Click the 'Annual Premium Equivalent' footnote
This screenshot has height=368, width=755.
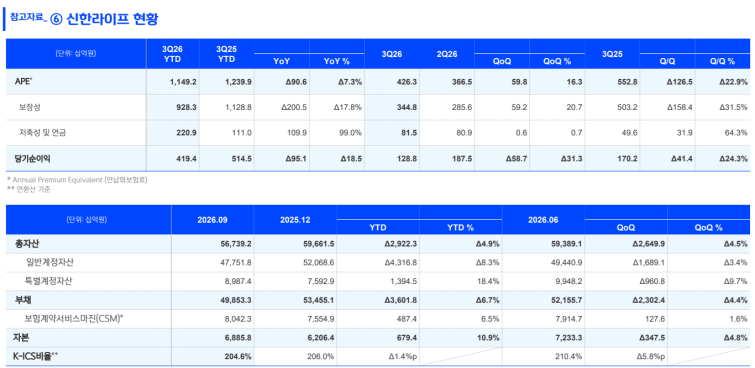[77, 180]
